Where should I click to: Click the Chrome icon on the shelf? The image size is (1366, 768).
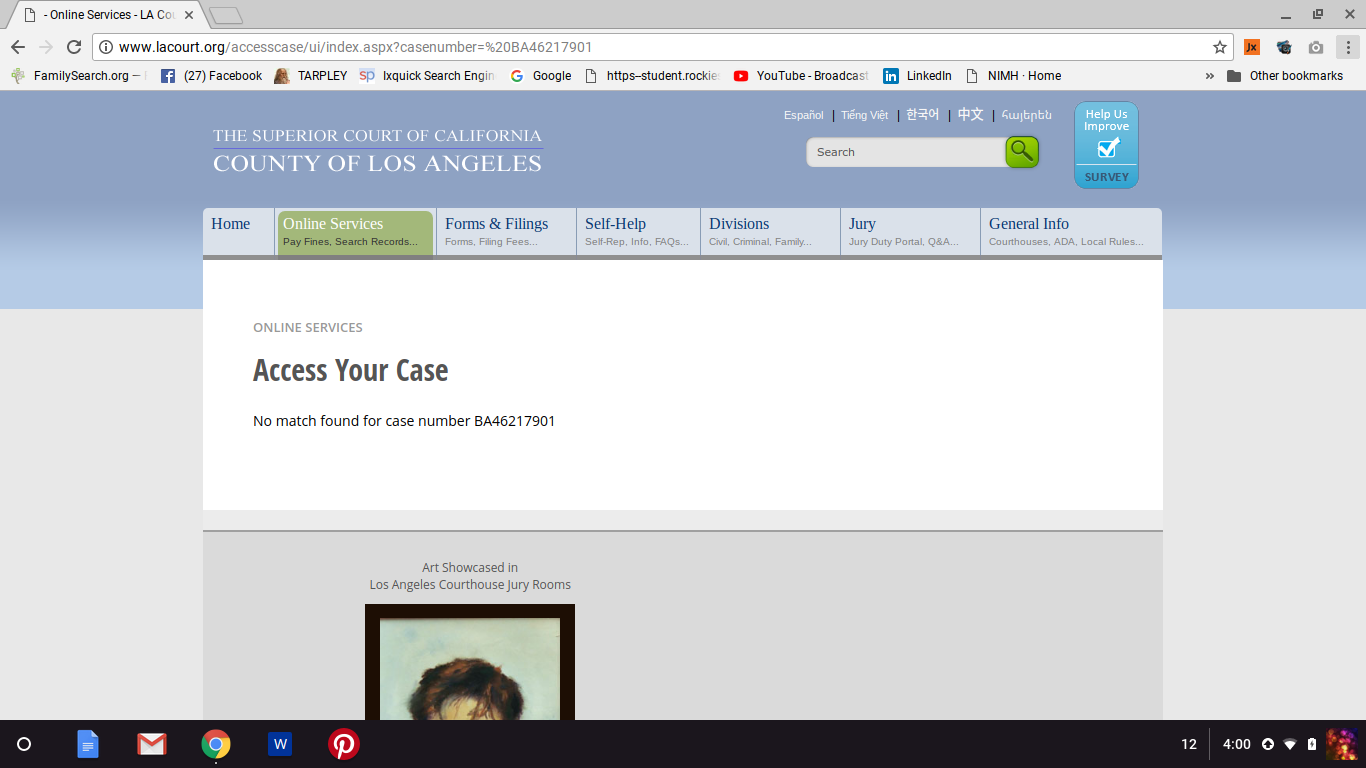coord(216,744)
